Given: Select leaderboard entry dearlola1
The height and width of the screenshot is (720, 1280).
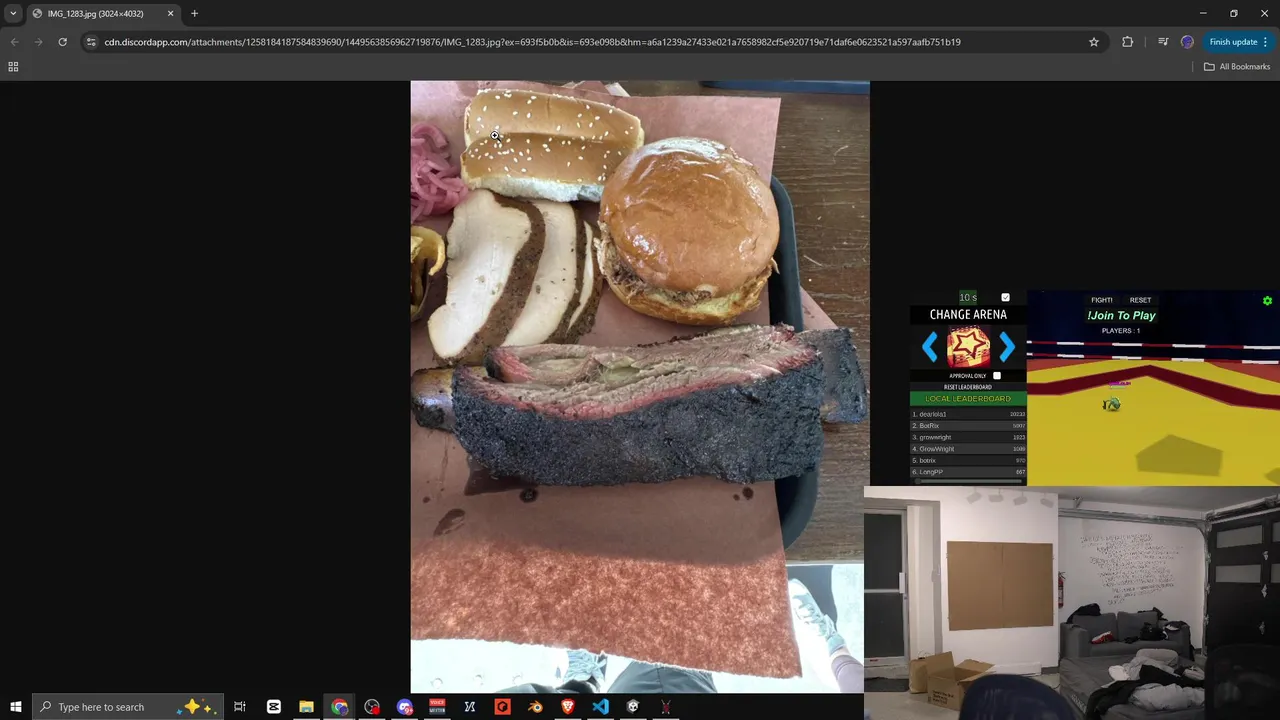Looking at the screenshot, I should [968, 414].
